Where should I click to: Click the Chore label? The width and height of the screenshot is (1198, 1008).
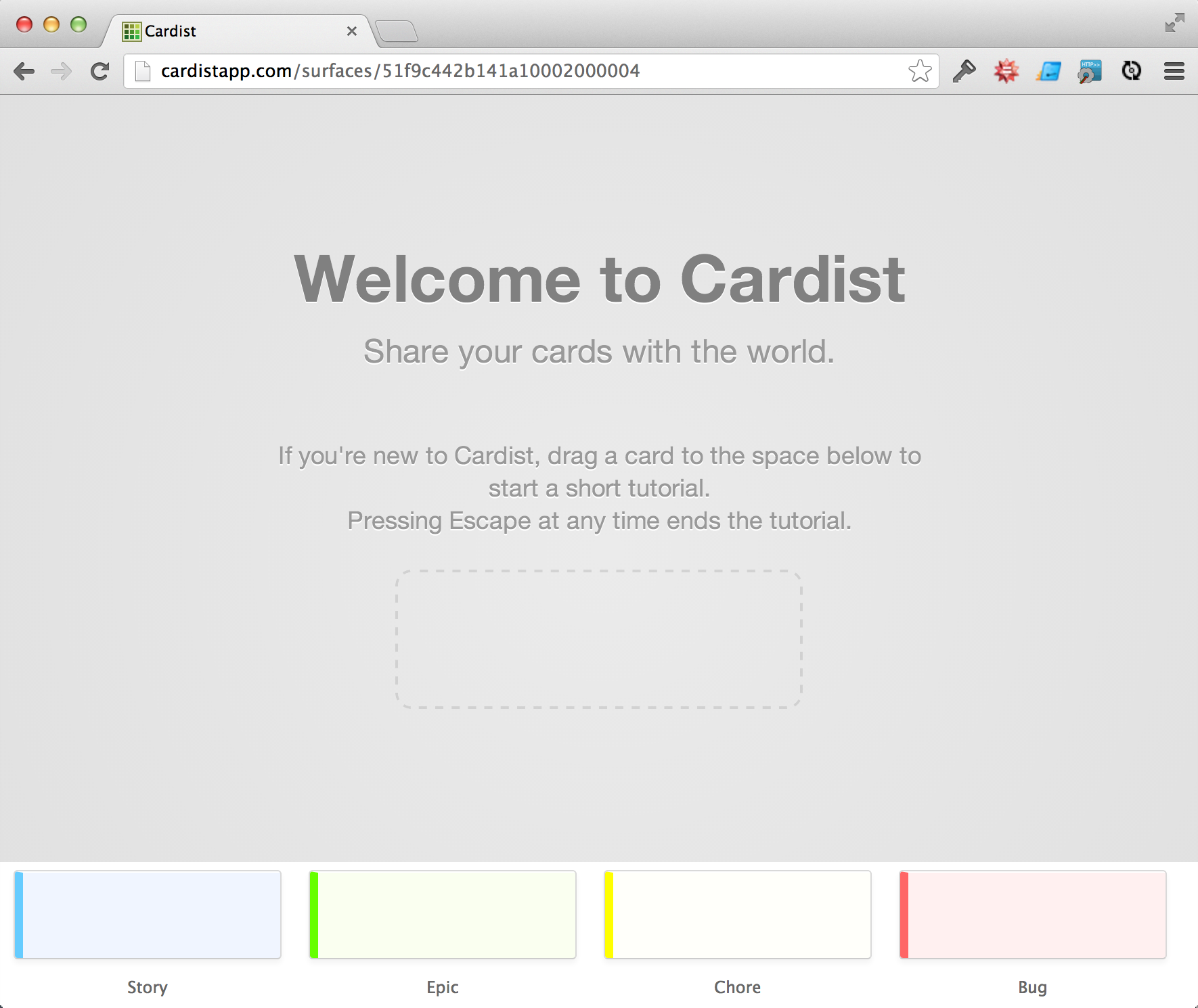pyautogui.click(x=738, y=987)
